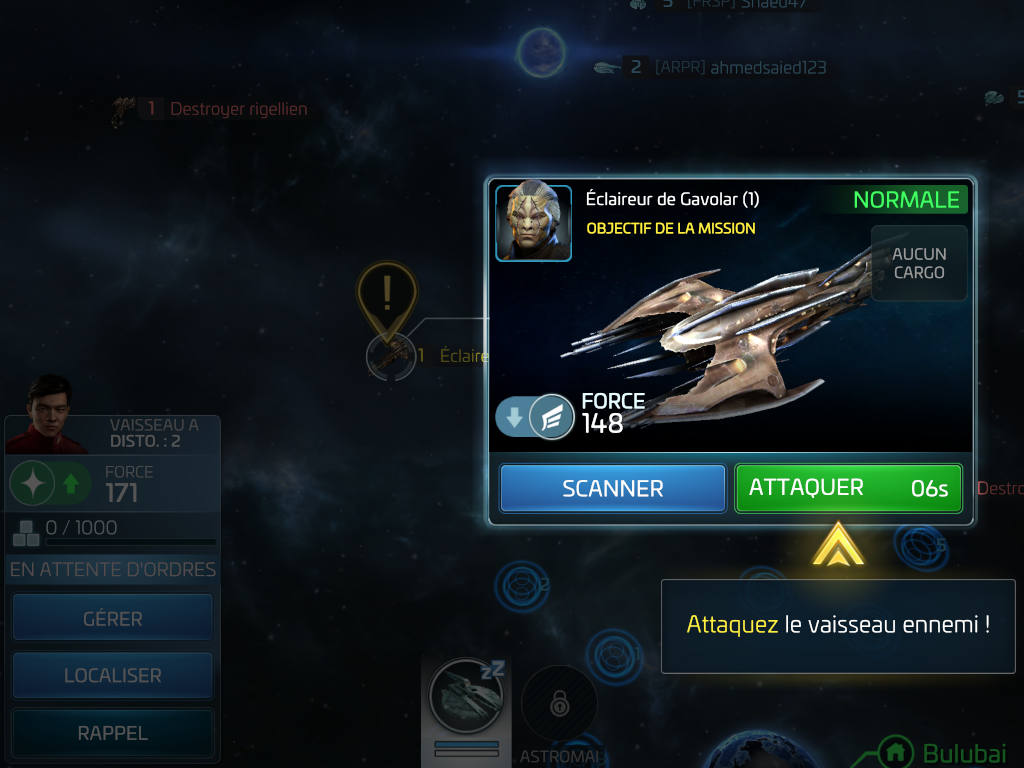Screen dimensions: 1024x768
Task: Select the Éclaireur ship target circle
Action: (391, 357)
